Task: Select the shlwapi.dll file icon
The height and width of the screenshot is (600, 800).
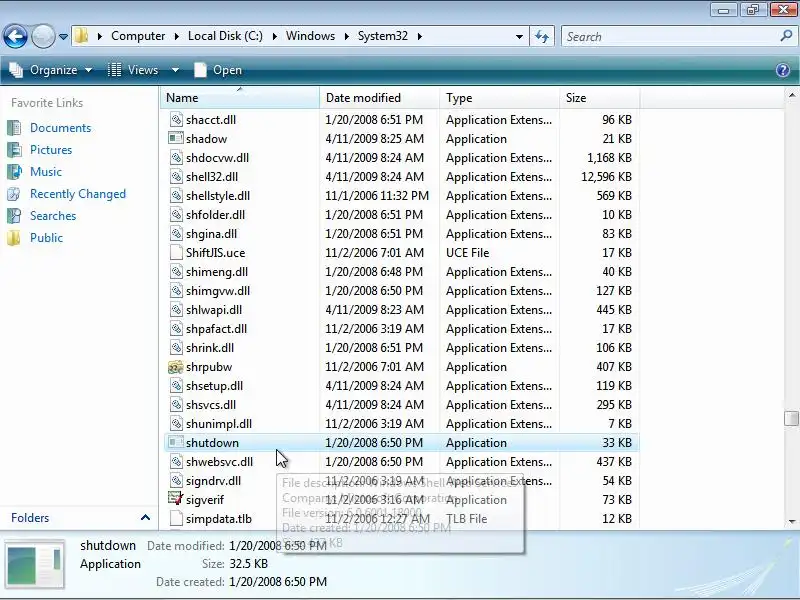Action: (176, 310)
